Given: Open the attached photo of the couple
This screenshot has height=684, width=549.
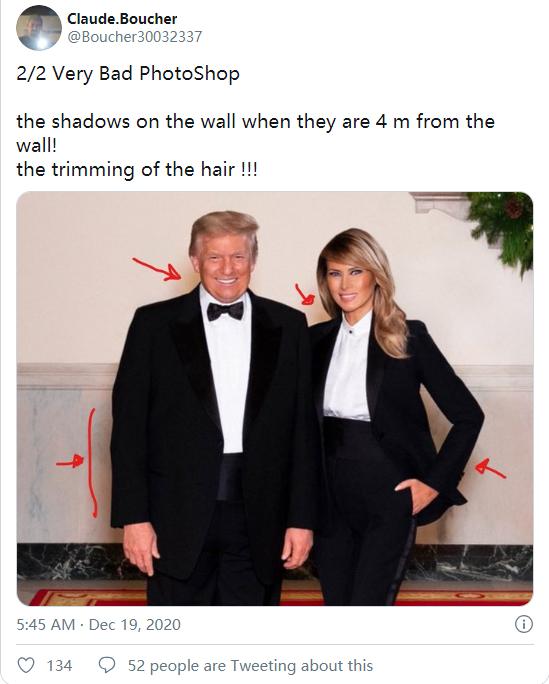Looking at the screenshot, I should [x=275, y=398].
